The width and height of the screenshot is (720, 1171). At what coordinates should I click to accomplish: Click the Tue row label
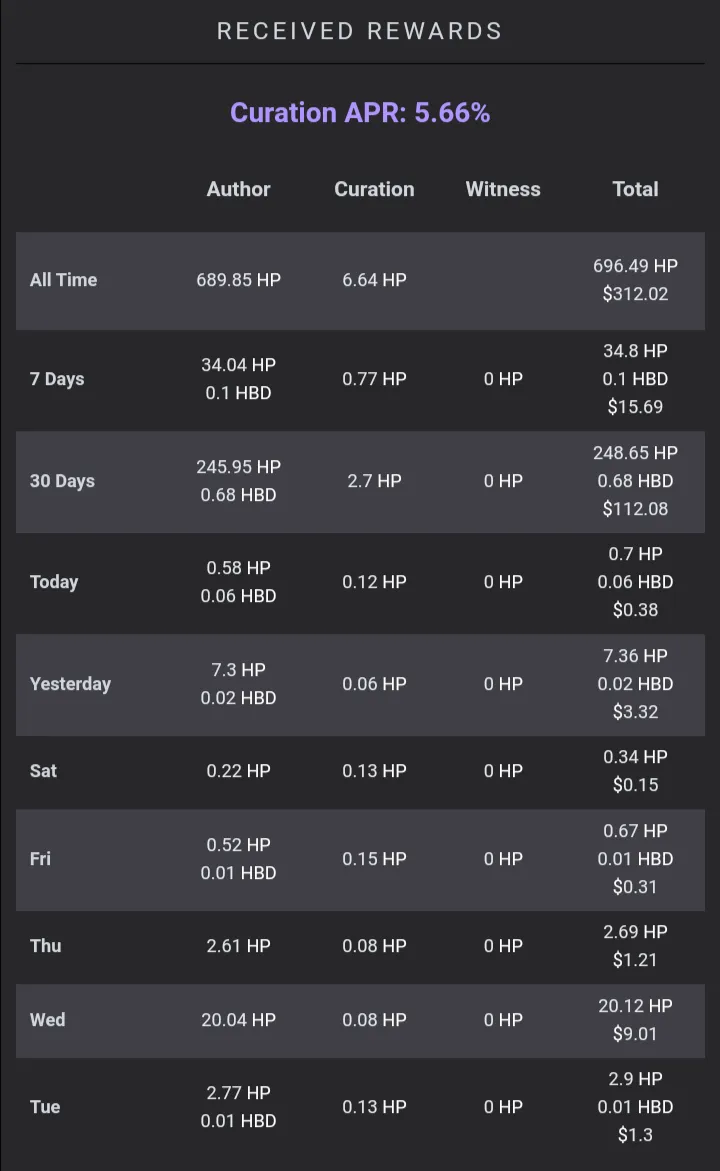[45, 1107]
